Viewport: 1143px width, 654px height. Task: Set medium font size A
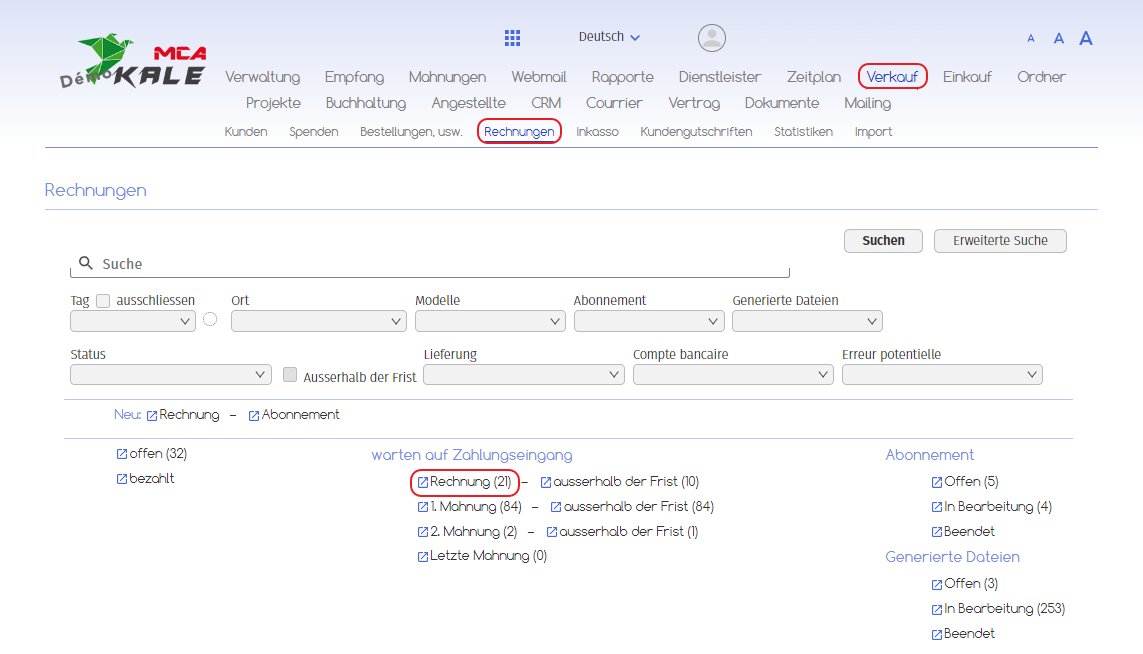(x=1058, y=39)
